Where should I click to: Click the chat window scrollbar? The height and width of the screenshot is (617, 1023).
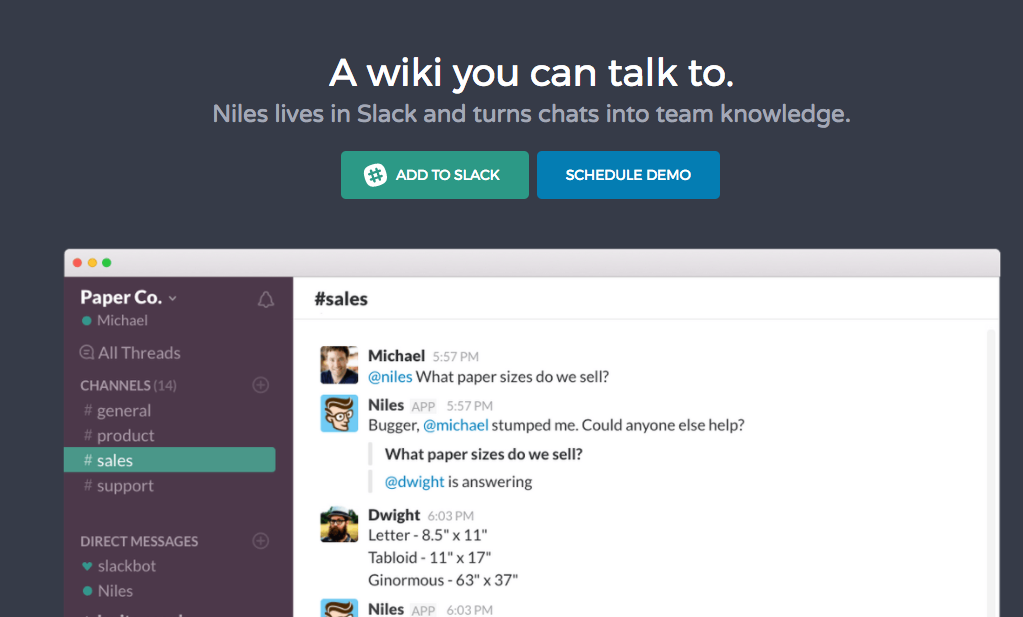click(991, 470)
